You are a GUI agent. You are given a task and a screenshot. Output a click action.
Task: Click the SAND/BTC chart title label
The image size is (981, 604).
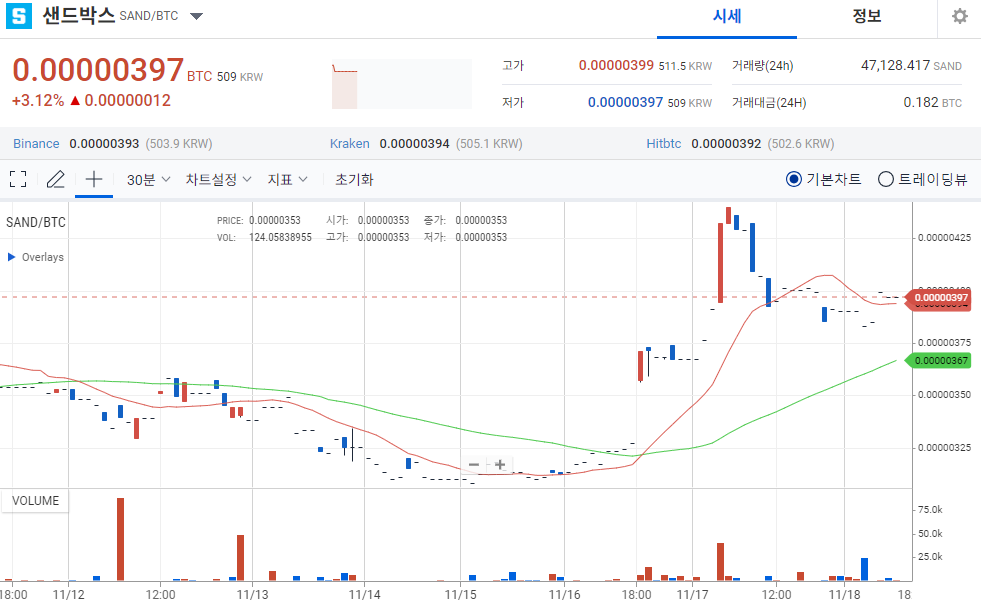coord(36,222)
